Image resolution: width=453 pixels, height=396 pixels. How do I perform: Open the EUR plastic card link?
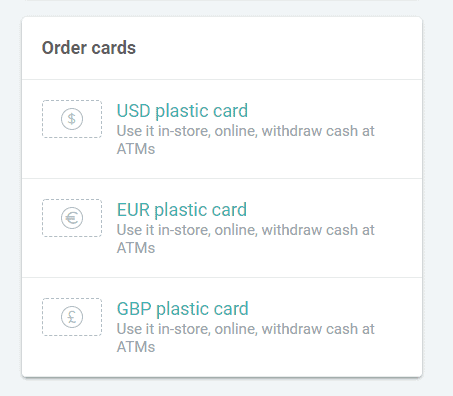pyautogui.click(x=182, y=210)
